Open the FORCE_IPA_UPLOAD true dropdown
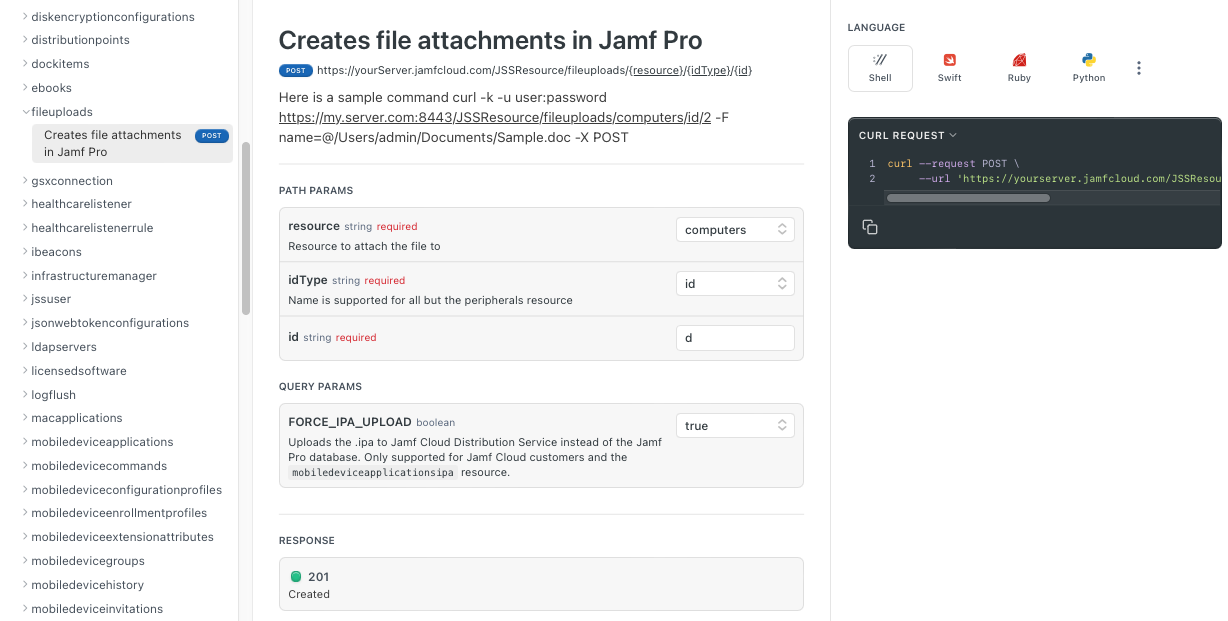 point(735,426)
